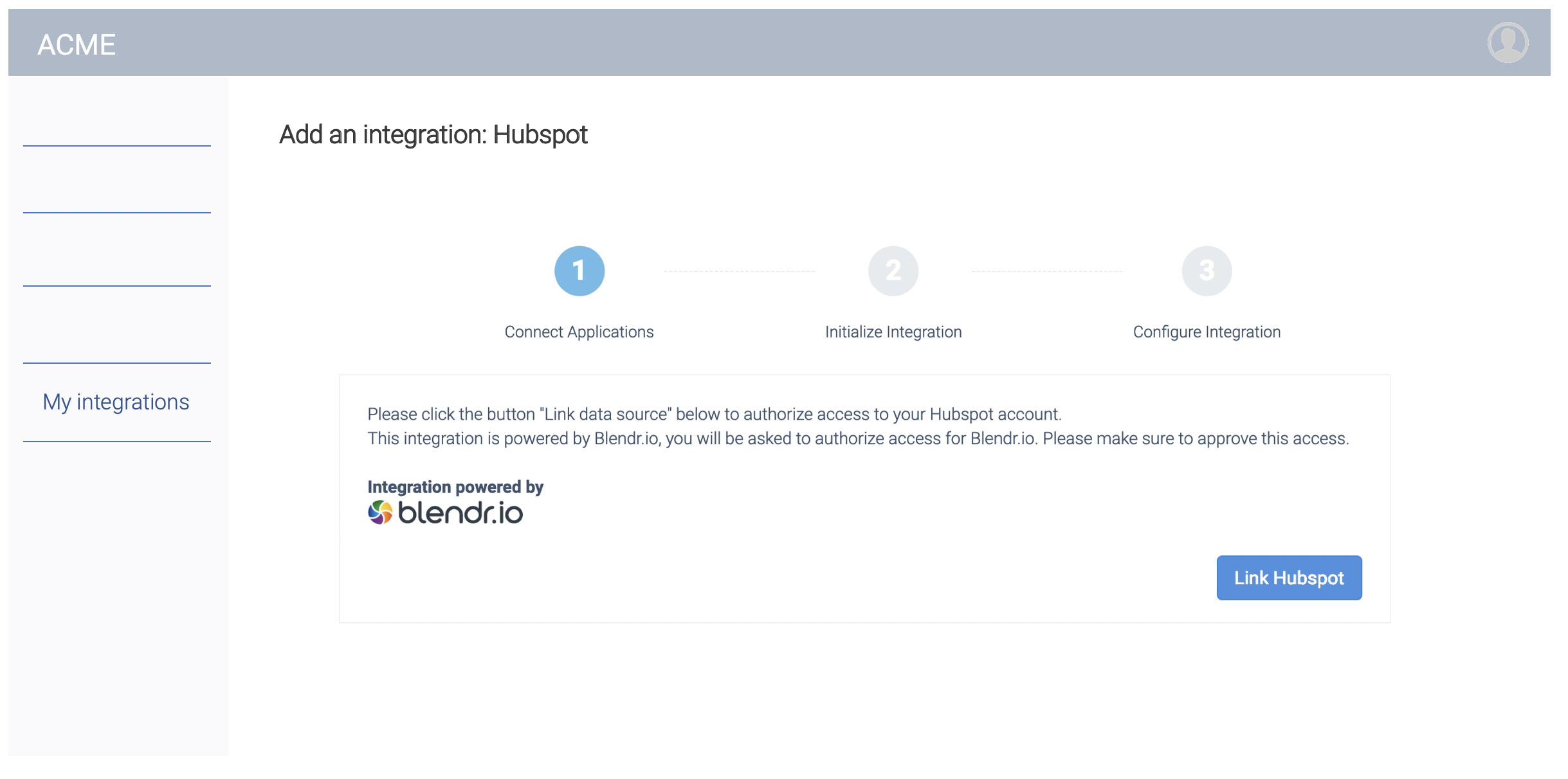This screenshot has height=779, width=1568.
Task: Click the 'Configure Integration' step label
Action: coord(1207,332)
